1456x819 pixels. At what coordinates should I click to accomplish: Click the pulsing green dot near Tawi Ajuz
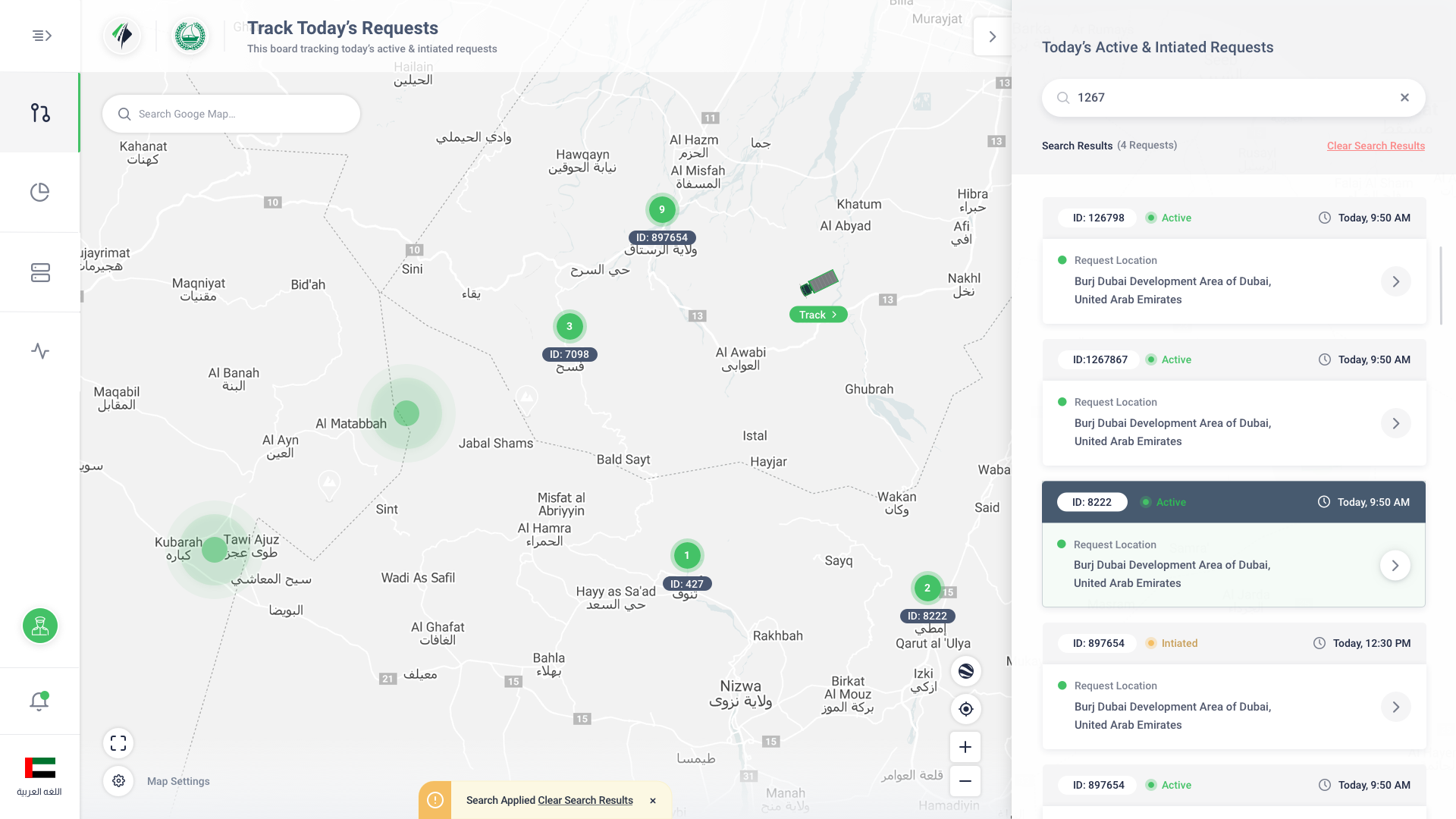(215, 549)
